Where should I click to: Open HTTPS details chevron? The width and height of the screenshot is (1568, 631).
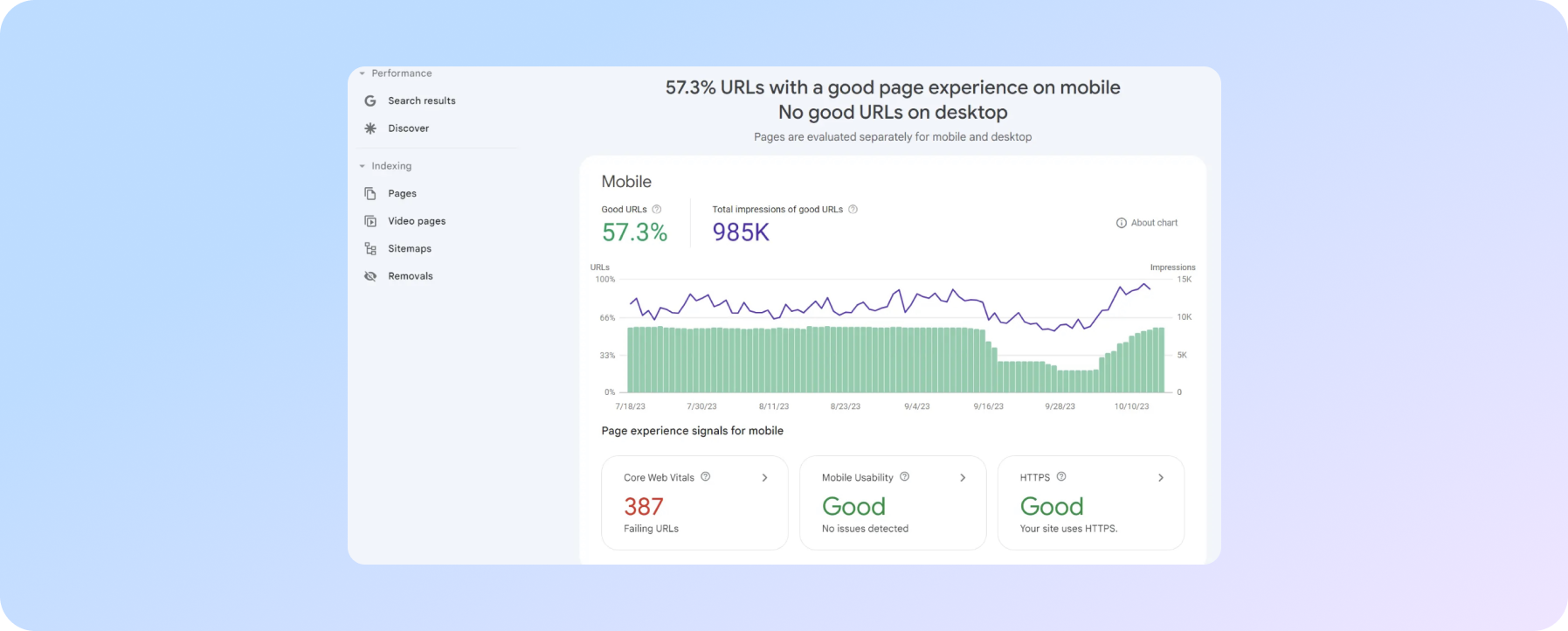(x=1161, y=477)
